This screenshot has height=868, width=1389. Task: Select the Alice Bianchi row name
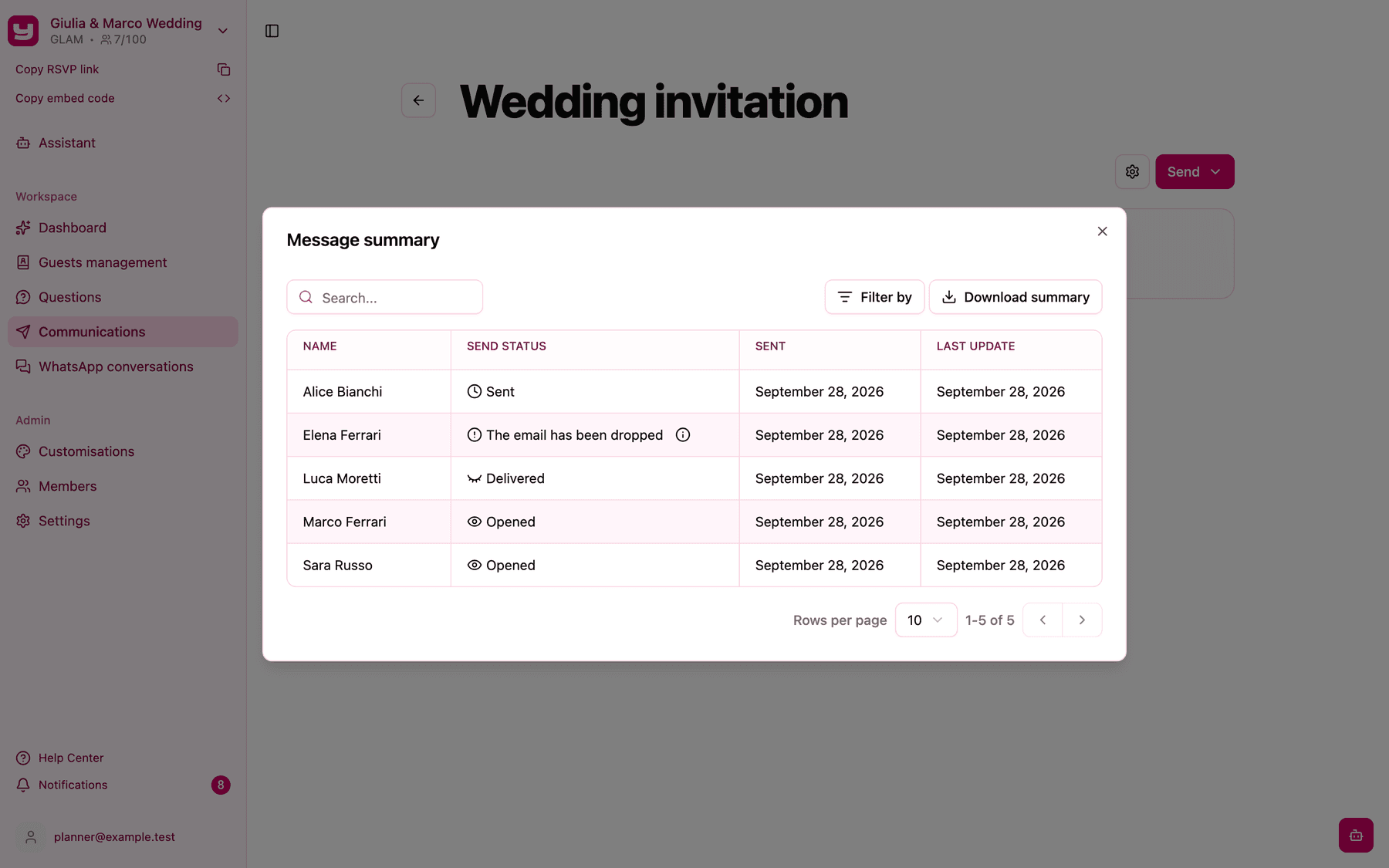tap(343, 392)
